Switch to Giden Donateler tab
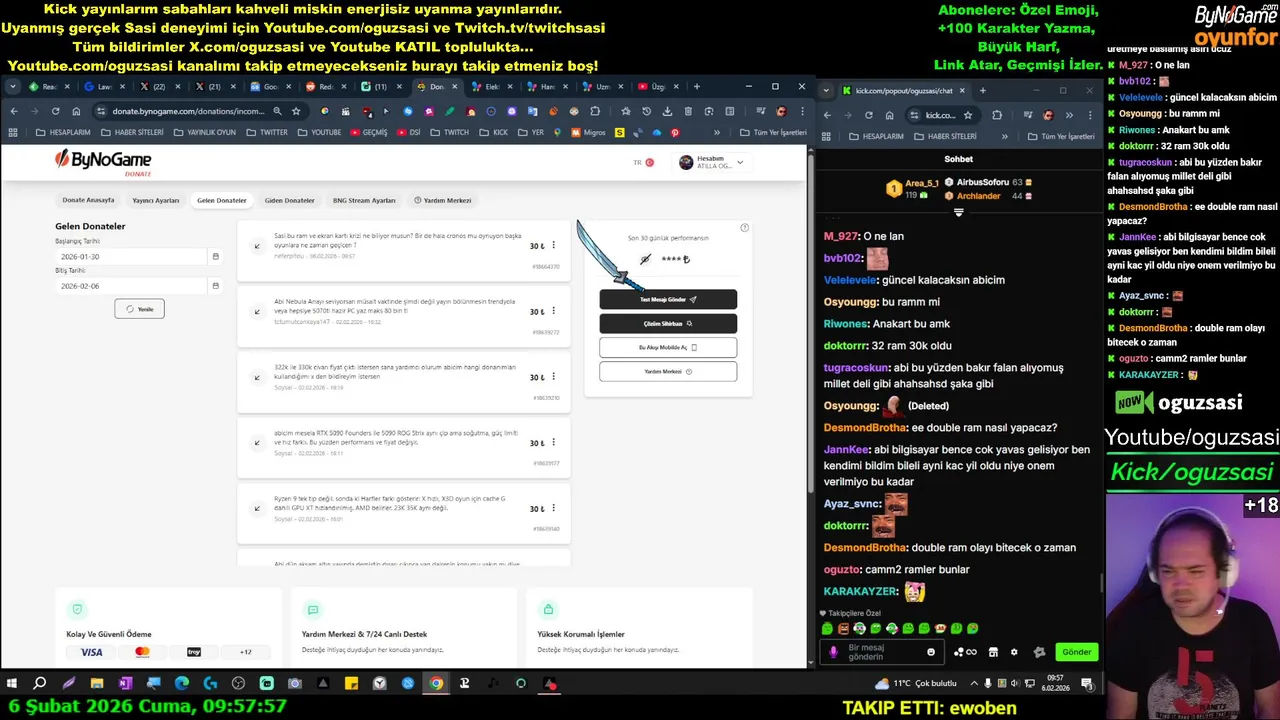 [290, 200]
